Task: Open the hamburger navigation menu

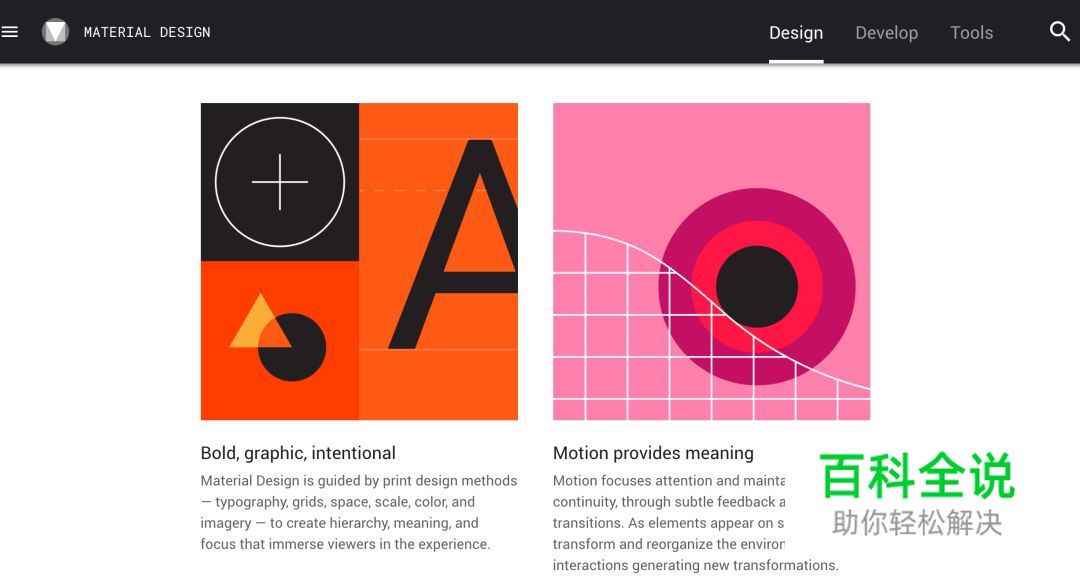Action: (x=10, y=32)
